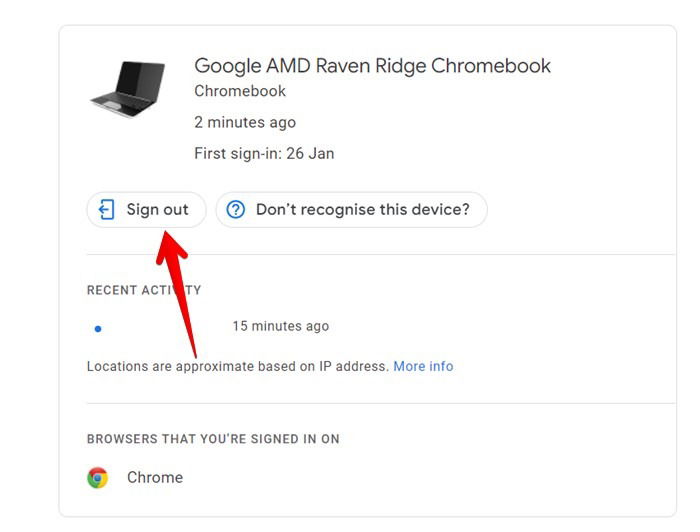The height and width of the screenshot is (532, 700).
Task: Click the Recent Activity section heading
Action: (x=143, y=290)
